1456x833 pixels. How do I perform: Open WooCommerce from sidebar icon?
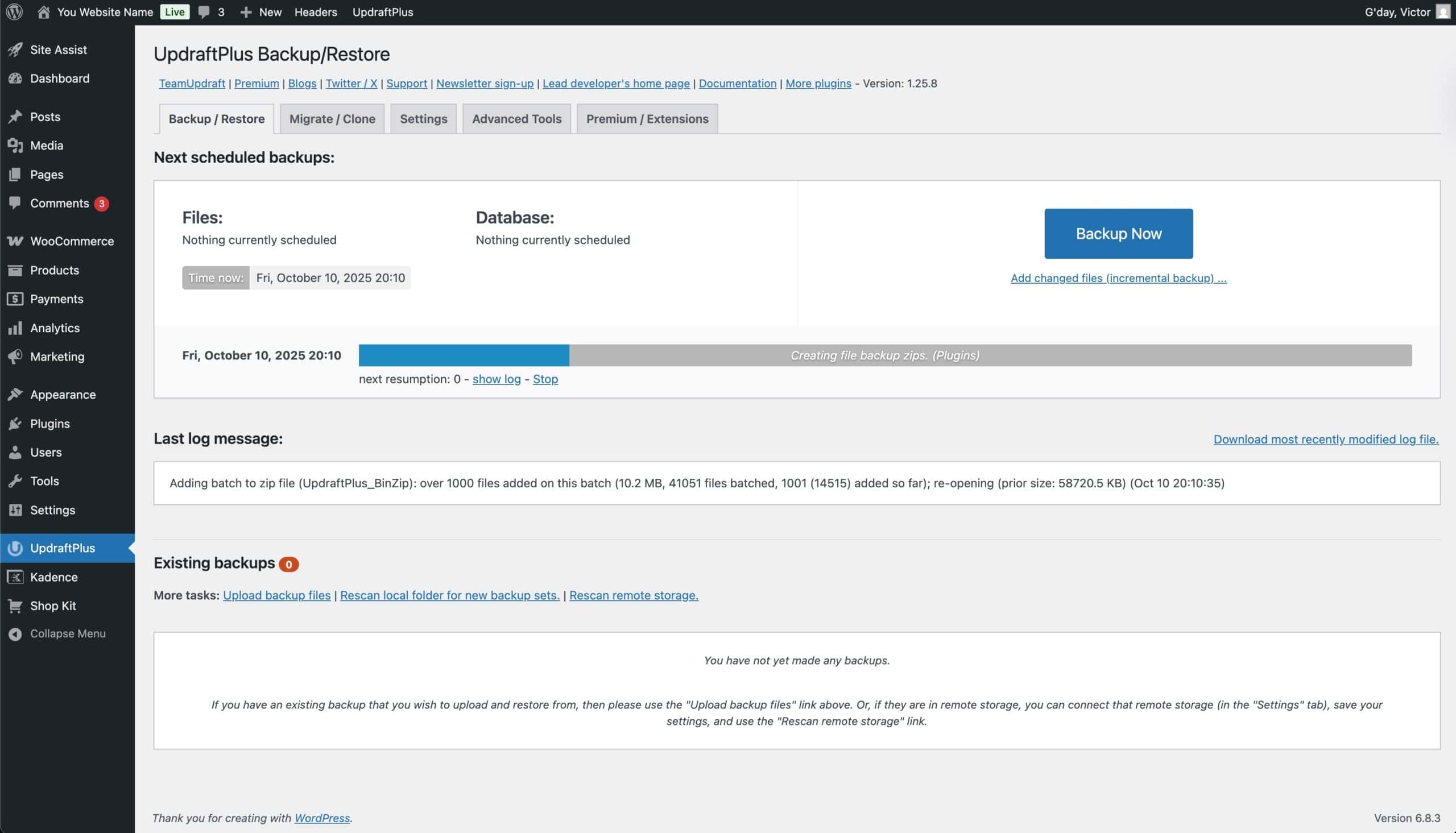(x=15, y=241)
